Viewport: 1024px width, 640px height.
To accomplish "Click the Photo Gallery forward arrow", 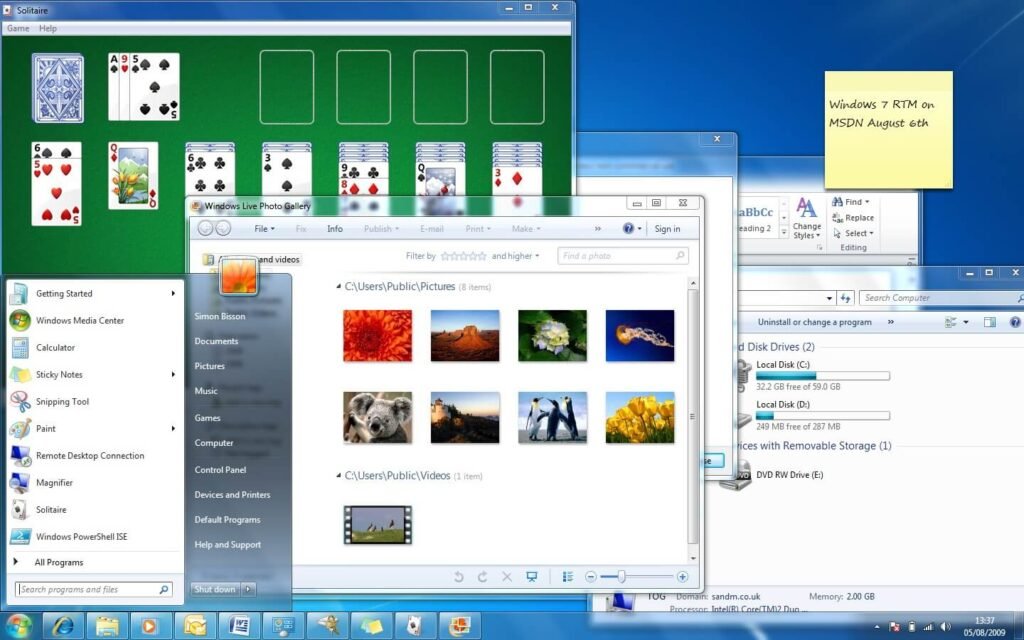I will [223, 228].
